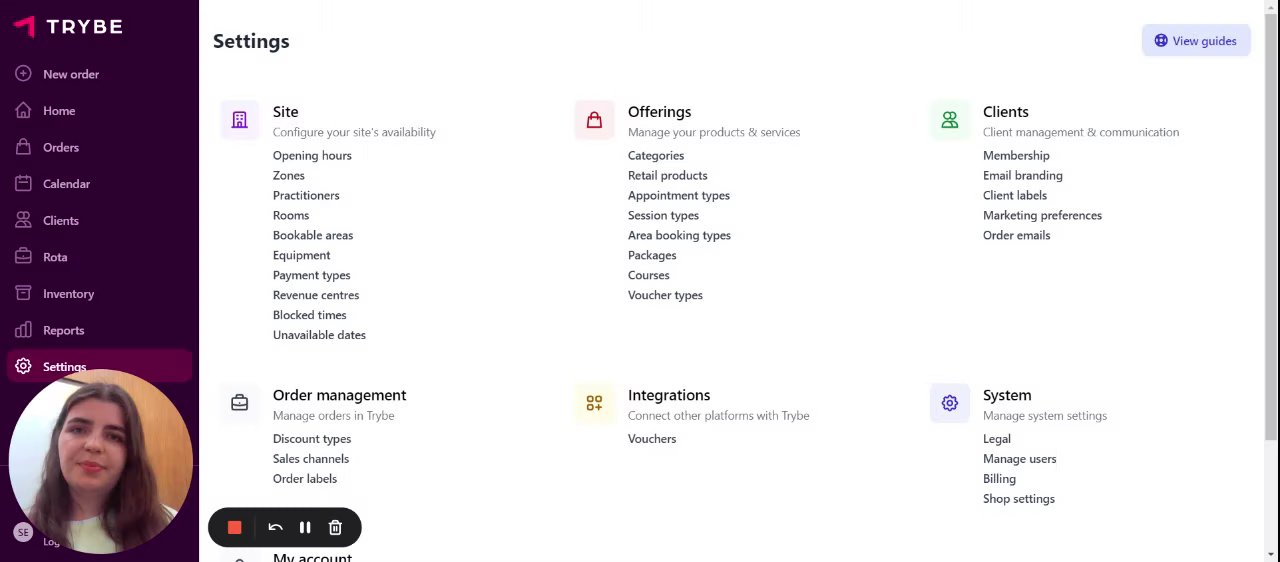Restart recording using the undo arrow

275,528
